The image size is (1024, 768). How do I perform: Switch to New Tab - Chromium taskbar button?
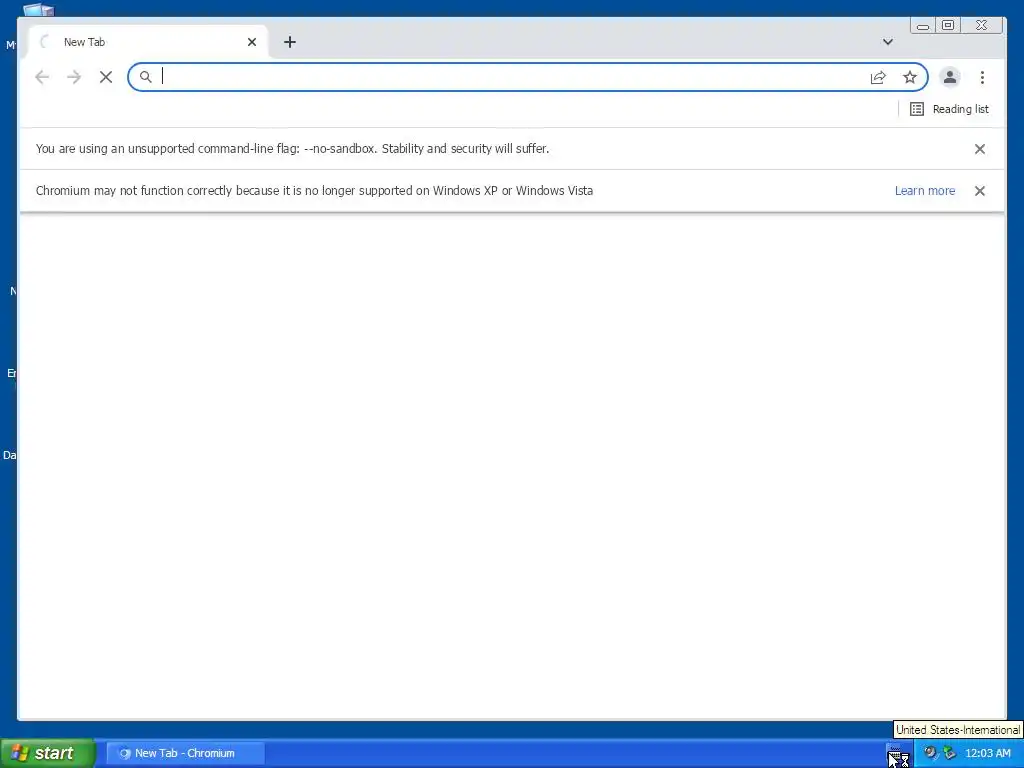[x=185, y=753]
